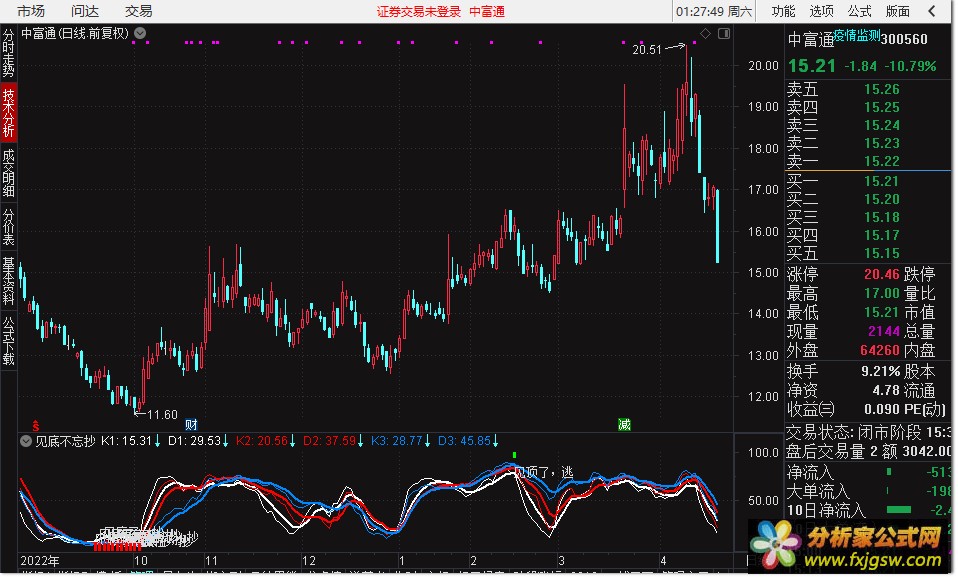Click the blue D3: 45.85 value

[x=468, y=441]
